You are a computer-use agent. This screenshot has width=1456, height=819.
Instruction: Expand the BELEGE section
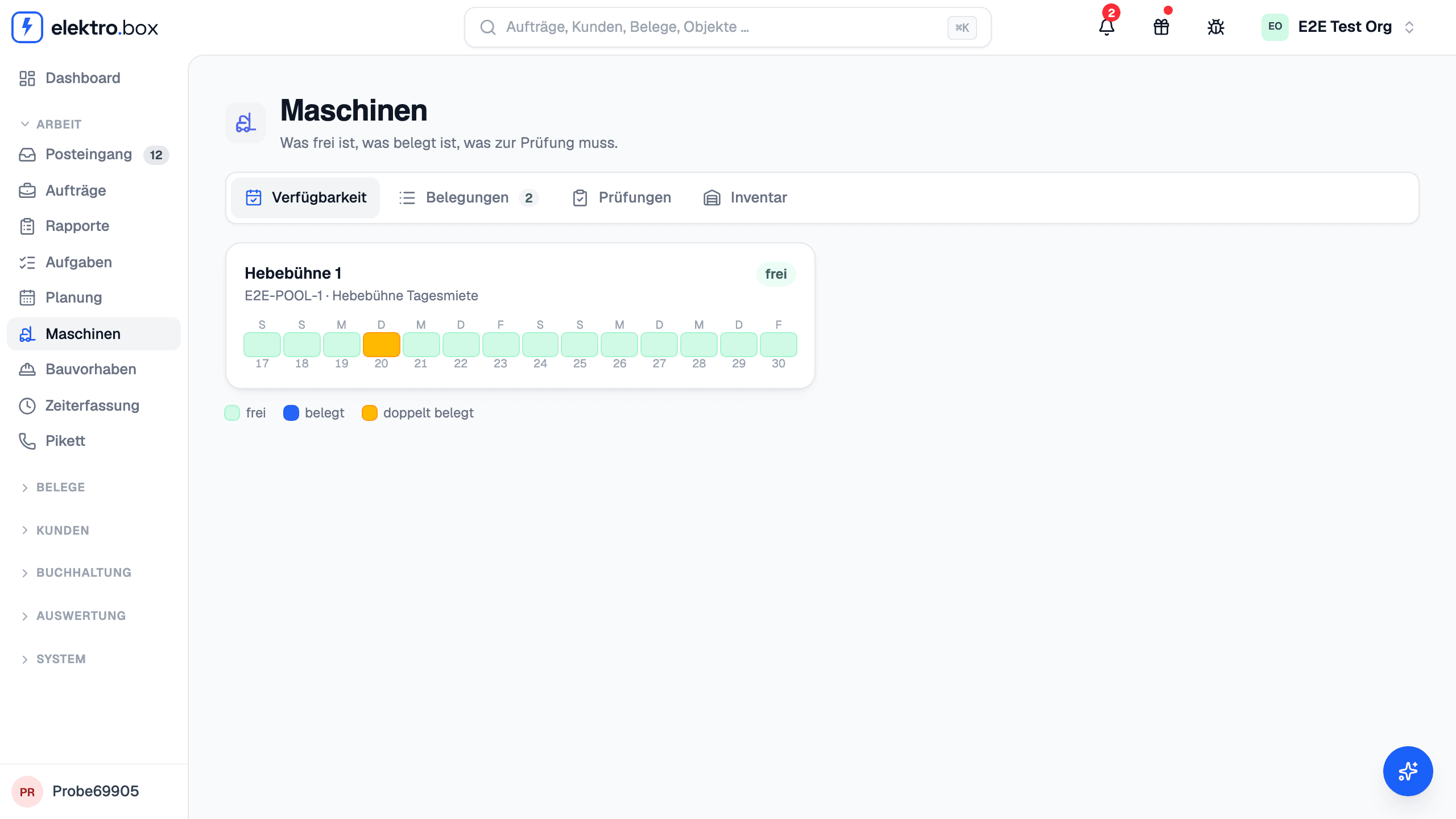53,487
